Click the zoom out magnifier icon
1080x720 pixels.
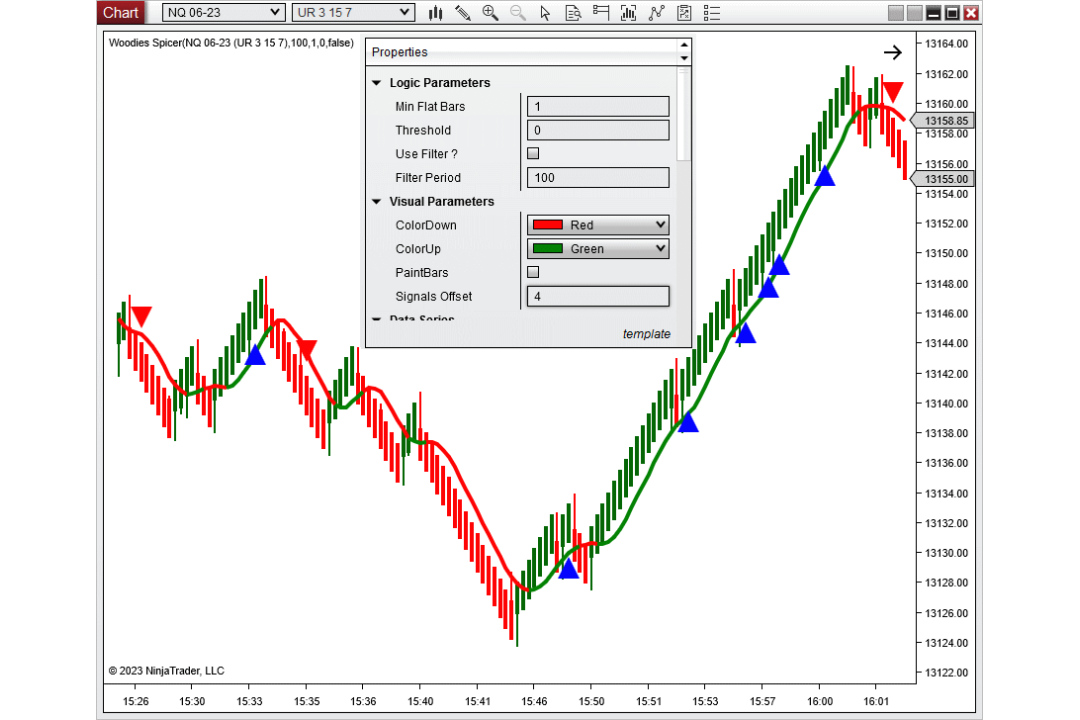518,13
